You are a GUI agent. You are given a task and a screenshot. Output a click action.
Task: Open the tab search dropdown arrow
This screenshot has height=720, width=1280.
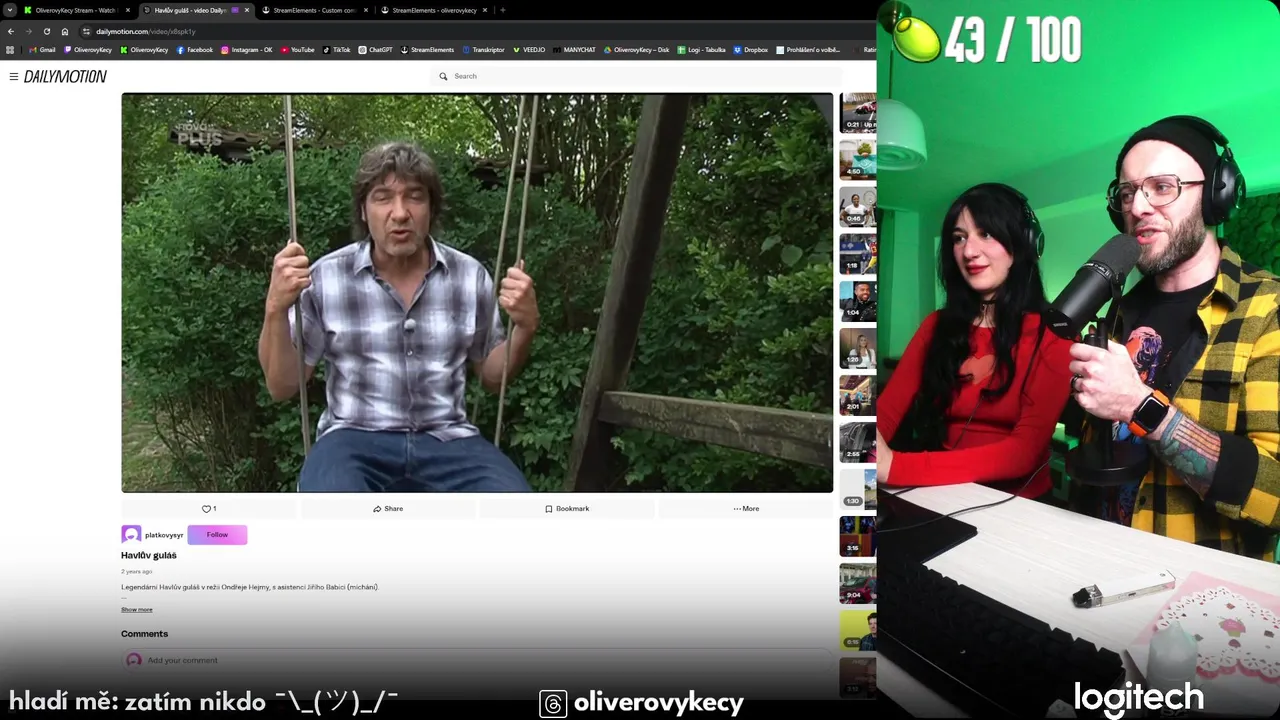[9, 10]
